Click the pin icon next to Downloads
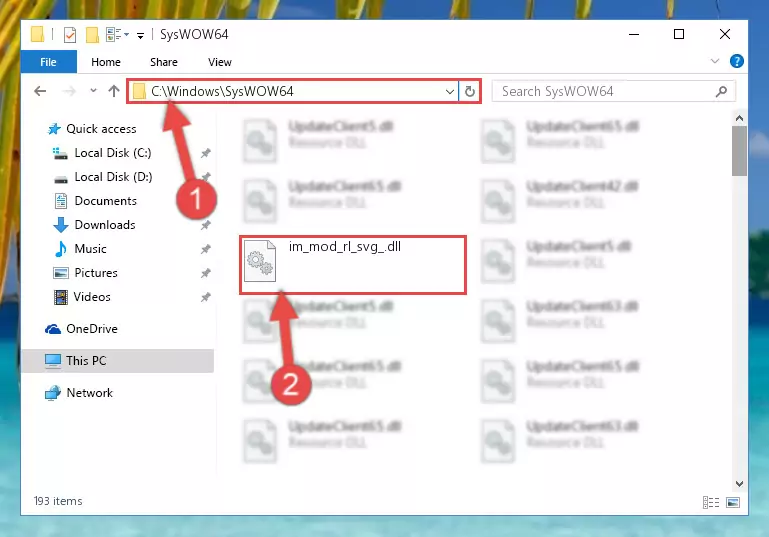This screenshot has width=769, height=537. tap(205, 225)
